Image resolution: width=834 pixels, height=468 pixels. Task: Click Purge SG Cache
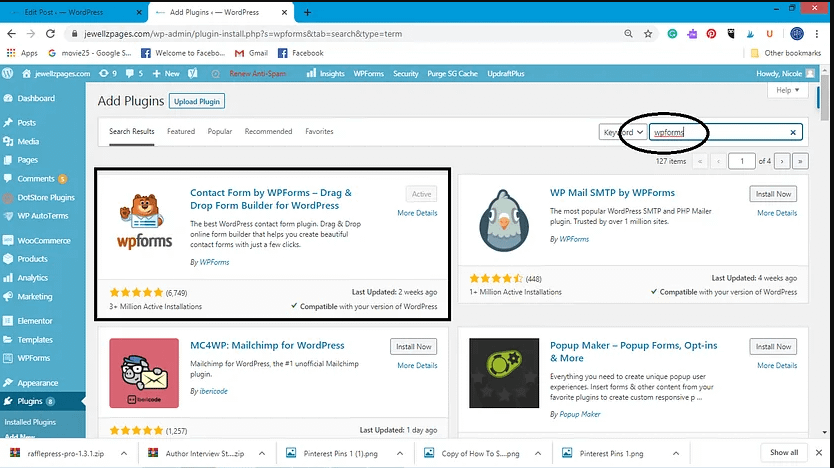coord(452,73)
